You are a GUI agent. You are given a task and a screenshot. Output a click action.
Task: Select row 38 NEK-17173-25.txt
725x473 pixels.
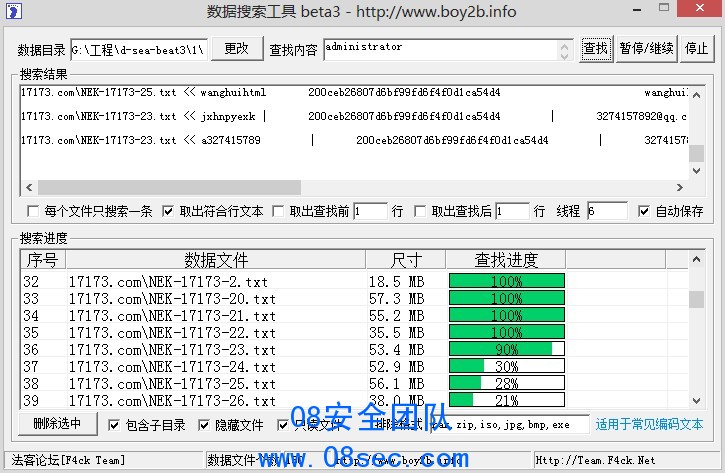(354, 383)
